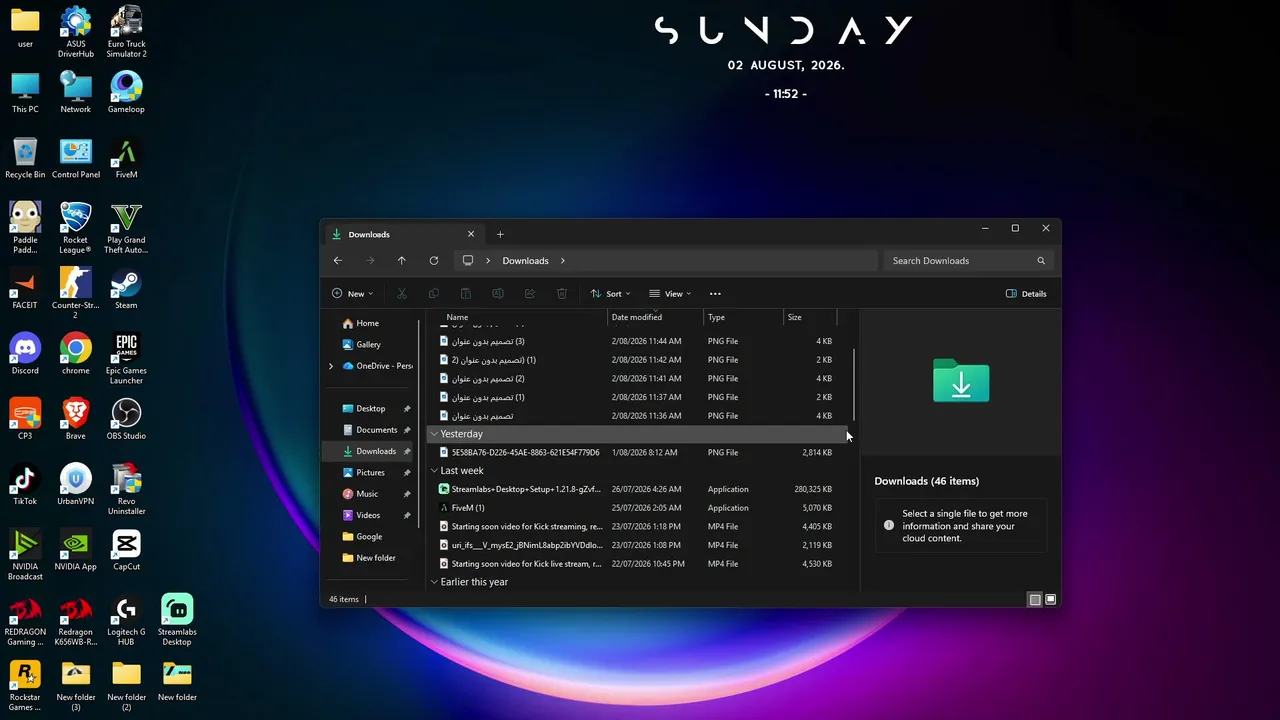The height and width of the screenshot is (720, 1280).
Task: Click the chevron before Downloads in address bar
Action: (x=488, y=261)
